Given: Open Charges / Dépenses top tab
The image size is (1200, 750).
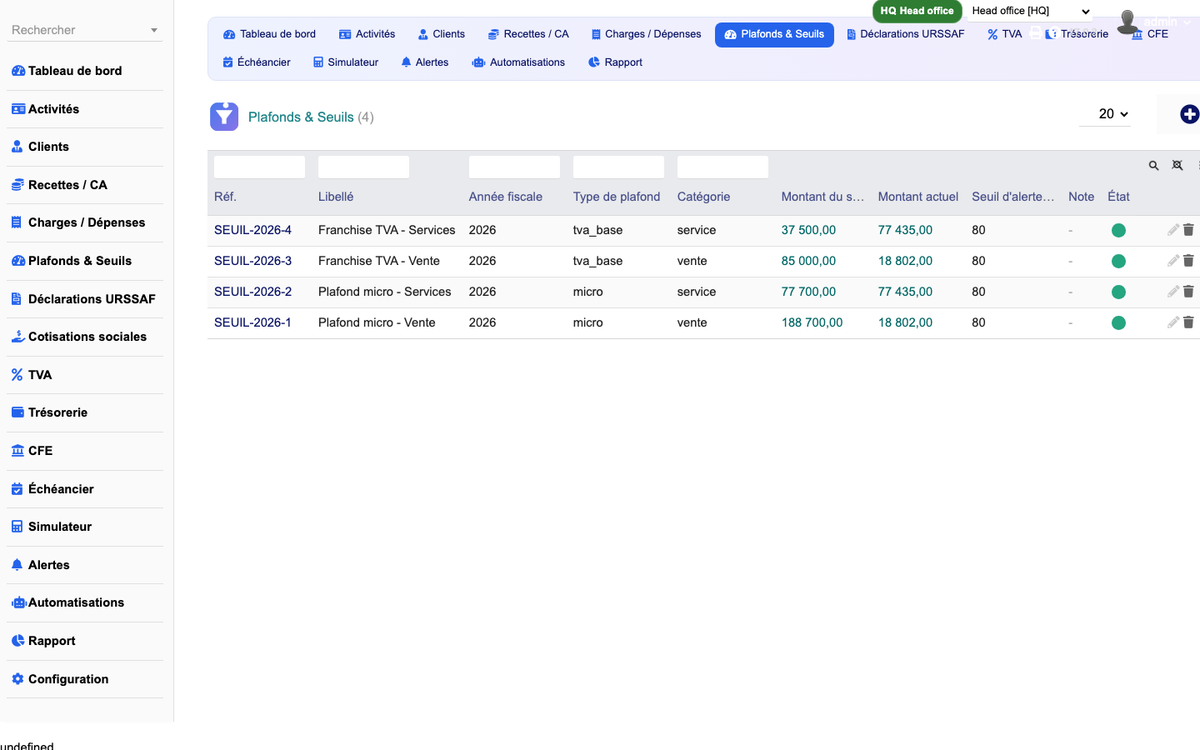Looking at the screenshot, I should (x=645, y=34).
